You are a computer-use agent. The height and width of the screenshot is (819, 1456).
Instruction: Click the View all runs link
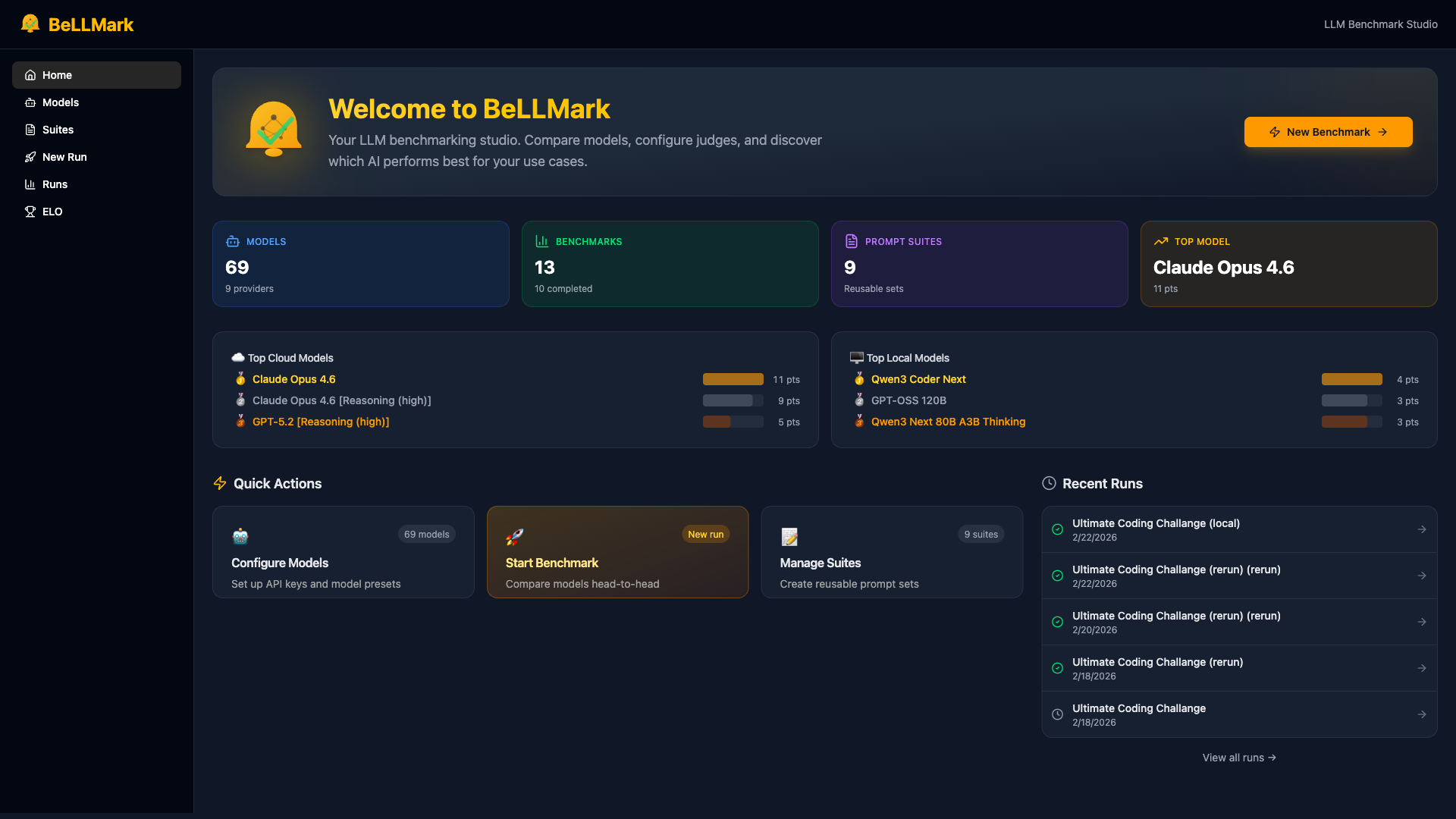click(x=1239, y=757)
